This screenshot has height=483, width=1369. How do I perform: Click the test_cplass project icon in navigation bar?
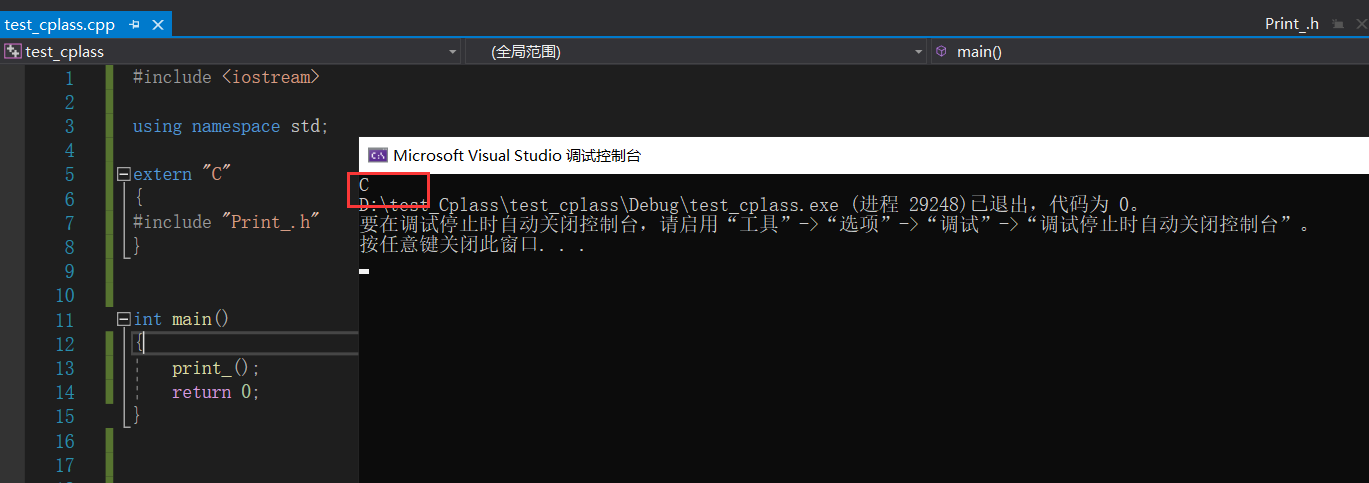click(13, 51)
